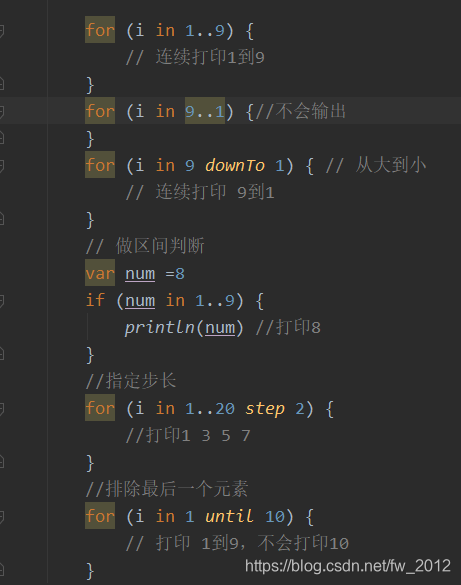Image resolution: width=461 pixels, height=585 pixels.
Task: Click the comment '//打印8'
Action: pyautogui.click(x=288, y=327)
